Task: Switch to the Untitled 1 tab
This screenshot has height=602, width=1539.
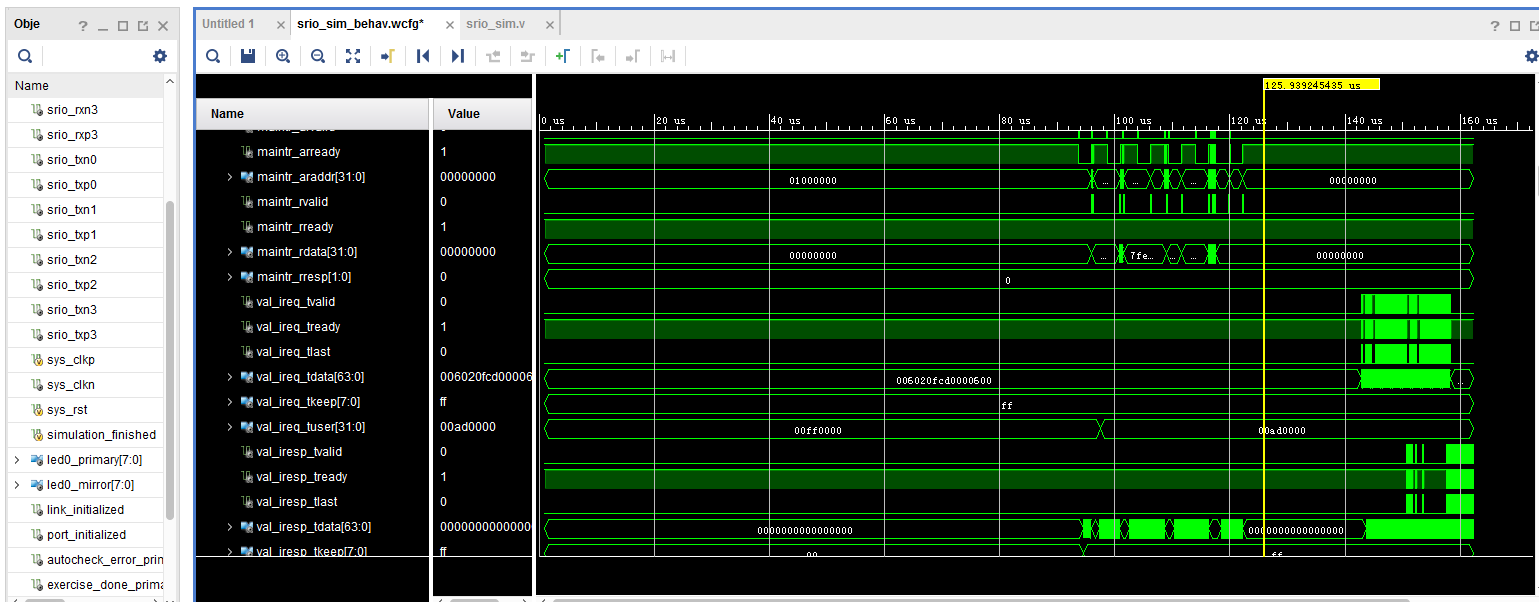Action: click(231, 22)
